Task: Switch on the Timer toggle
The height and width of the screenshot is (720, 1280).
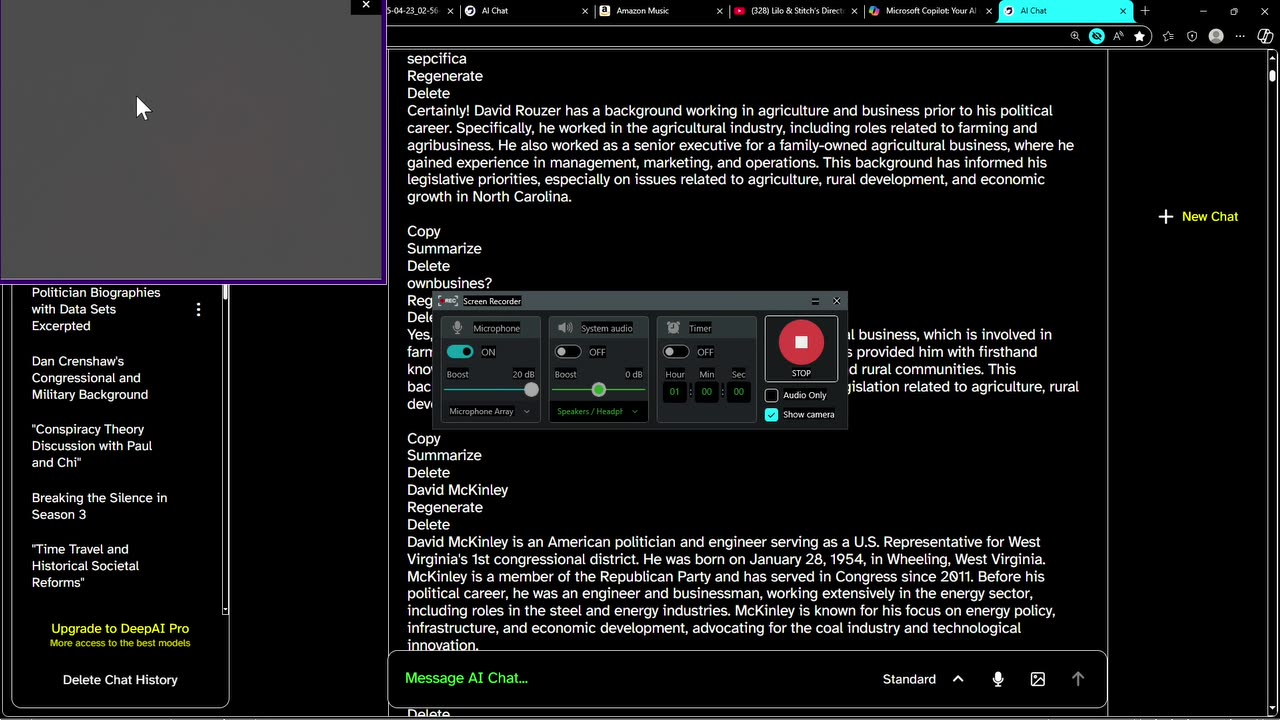Action: coord(676,352)
